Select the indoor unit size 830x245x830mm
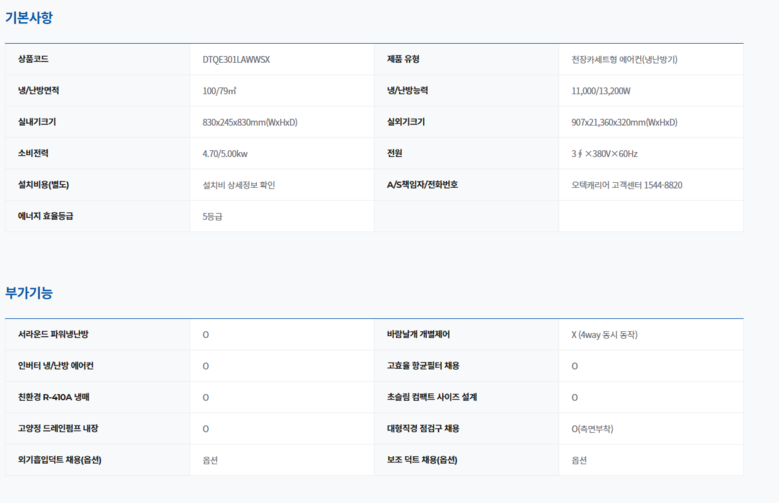This screenshot has width=779, height=503. coord(250,122)
